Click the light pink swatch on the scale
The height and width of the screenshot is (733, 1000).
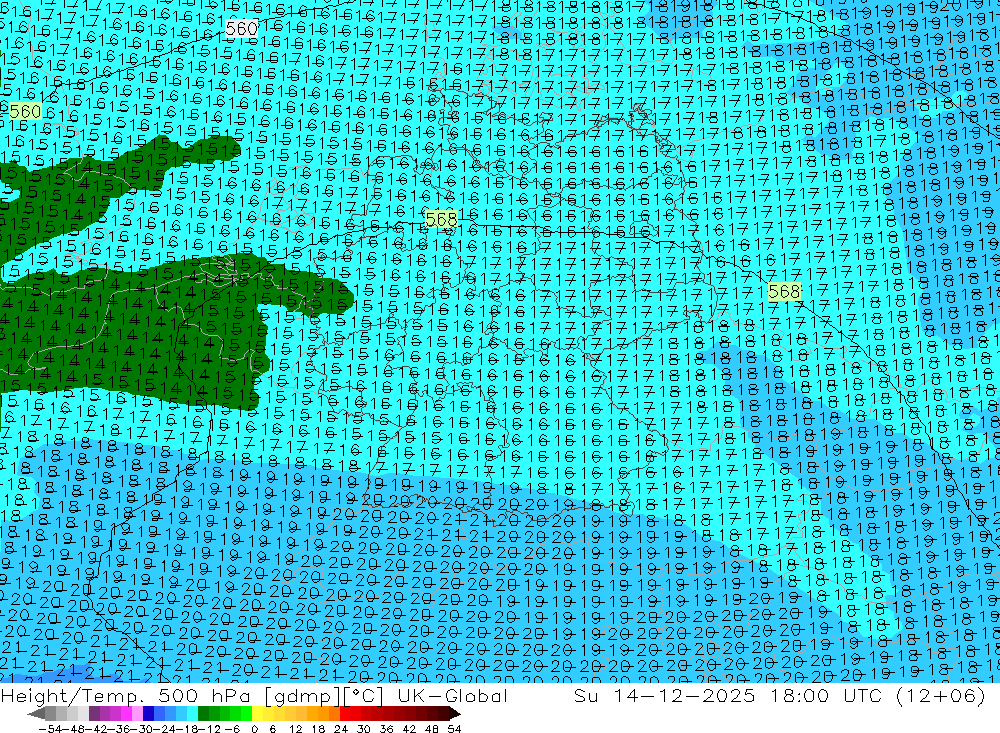click(x=138, y=713)
